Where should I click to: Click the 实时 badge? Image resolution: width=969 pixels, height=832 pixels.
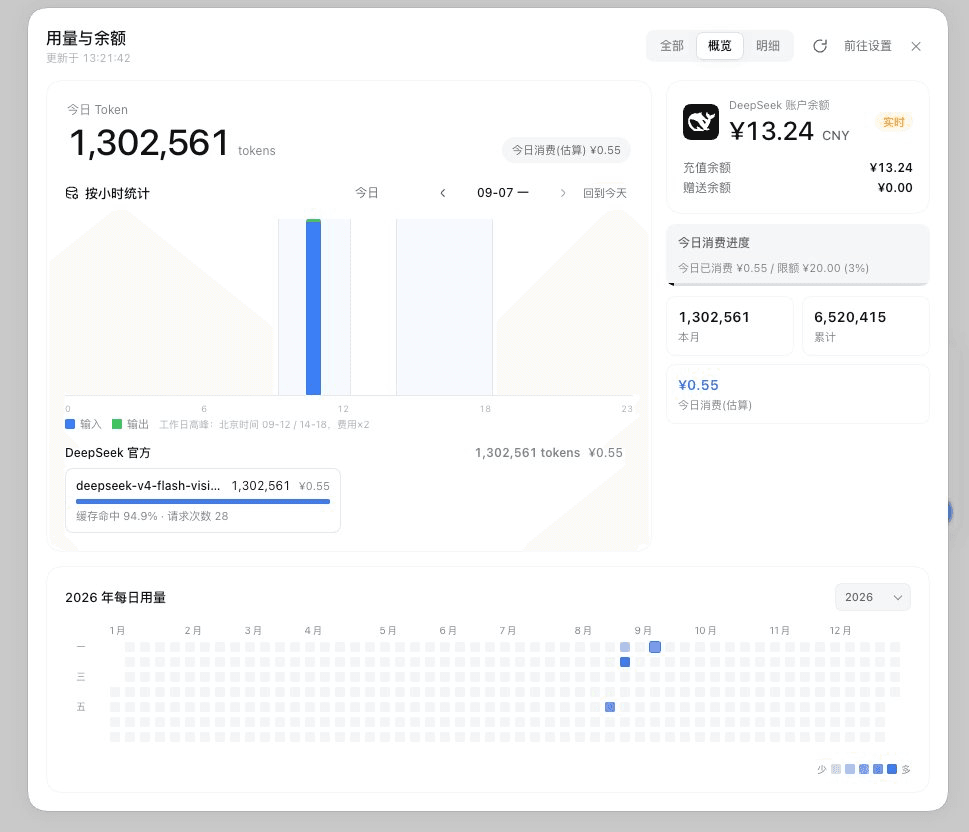(894, 122)
